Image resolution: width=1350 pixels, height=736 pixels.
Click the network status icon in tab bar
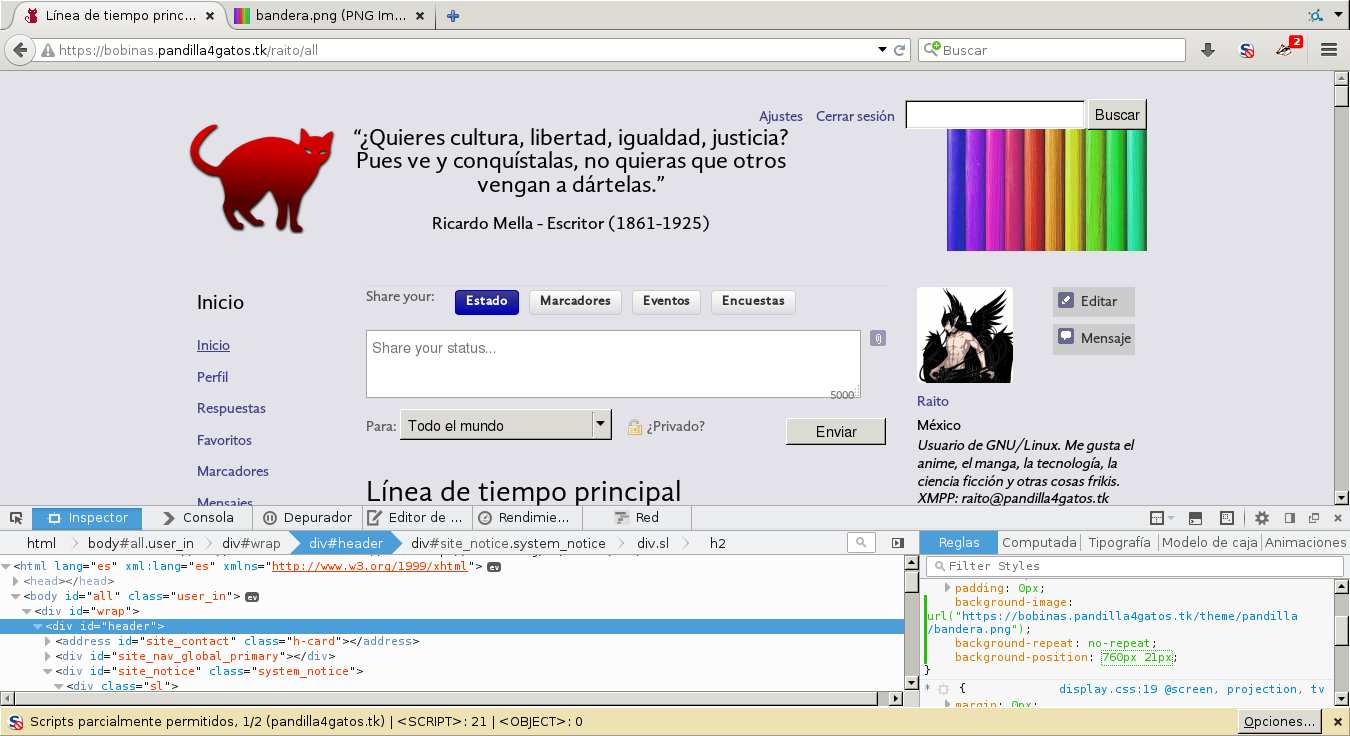coord(1317,16)
